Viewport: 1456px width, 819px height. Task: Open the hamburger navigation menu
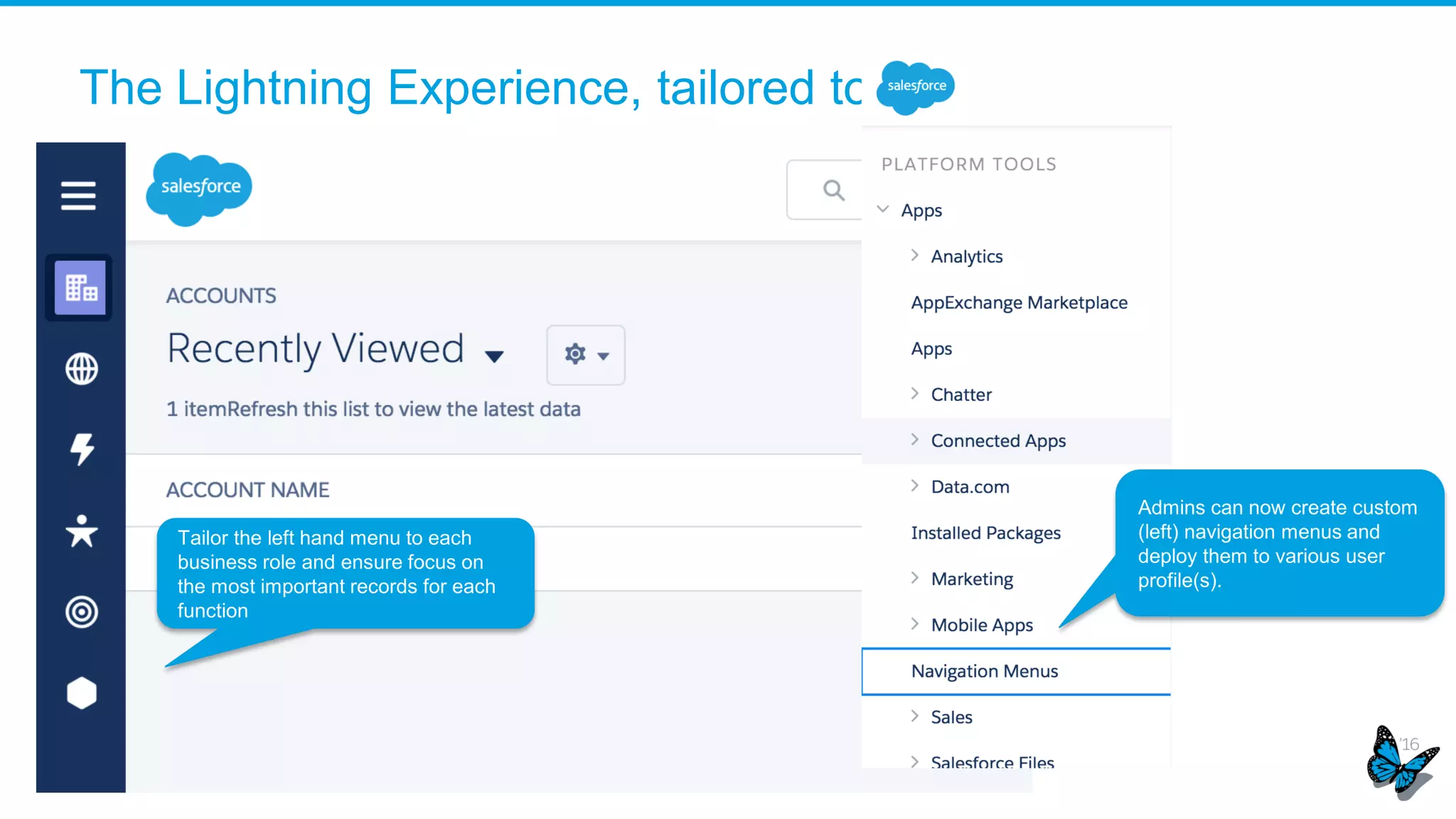[x=78, y=196]
